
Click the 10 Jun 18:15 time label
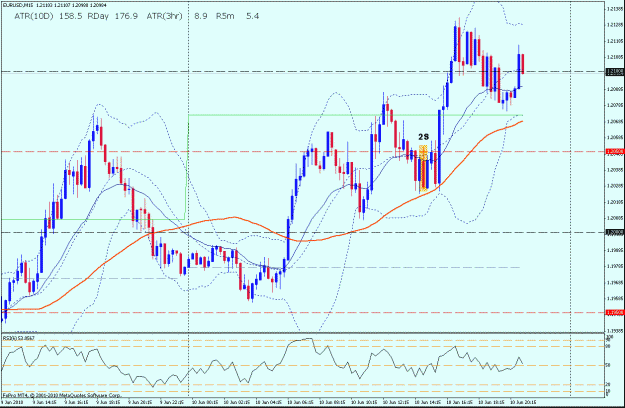coord(492,402)
